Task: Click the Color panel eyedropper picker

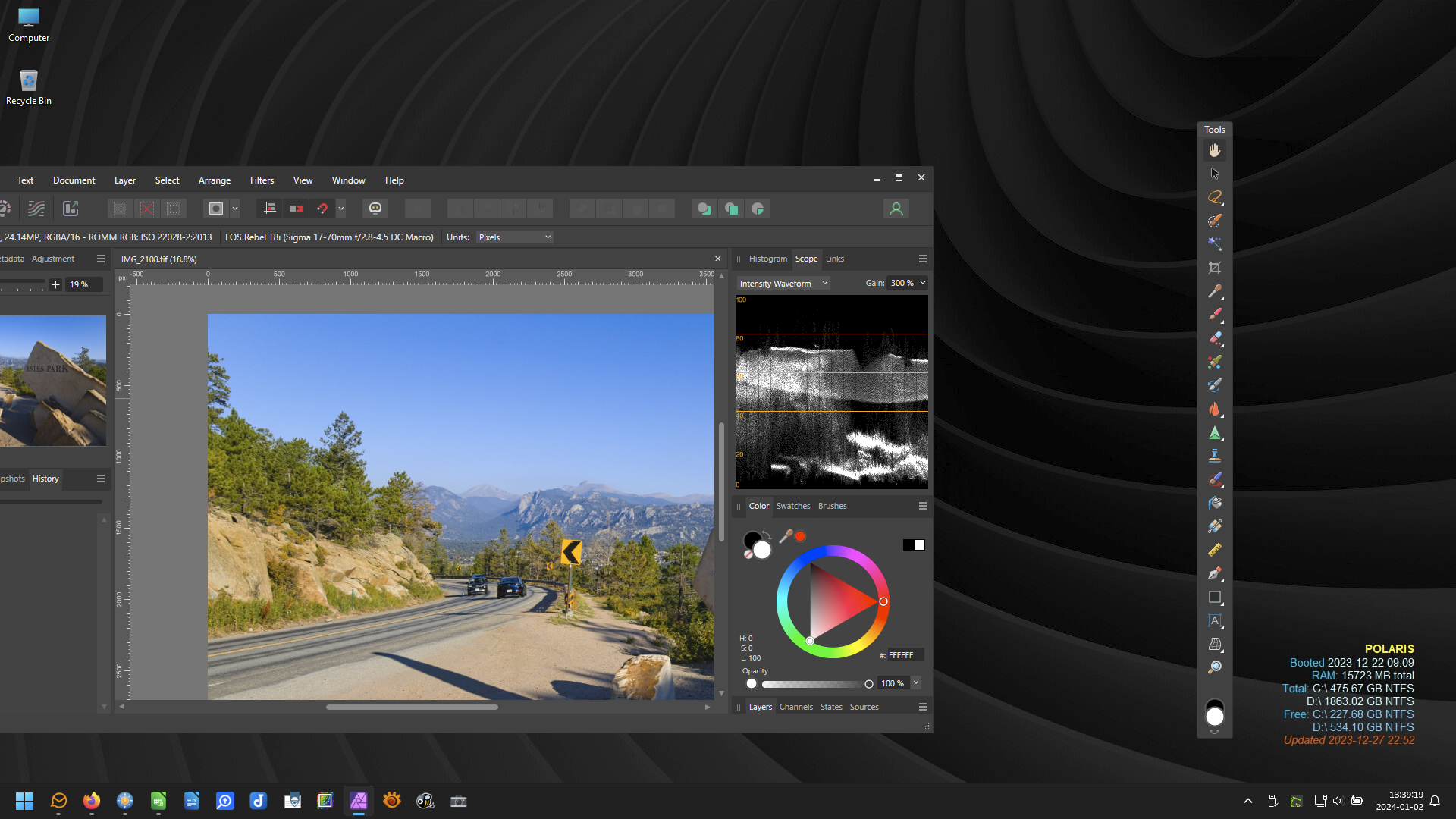Action: (x=786, y=536)
